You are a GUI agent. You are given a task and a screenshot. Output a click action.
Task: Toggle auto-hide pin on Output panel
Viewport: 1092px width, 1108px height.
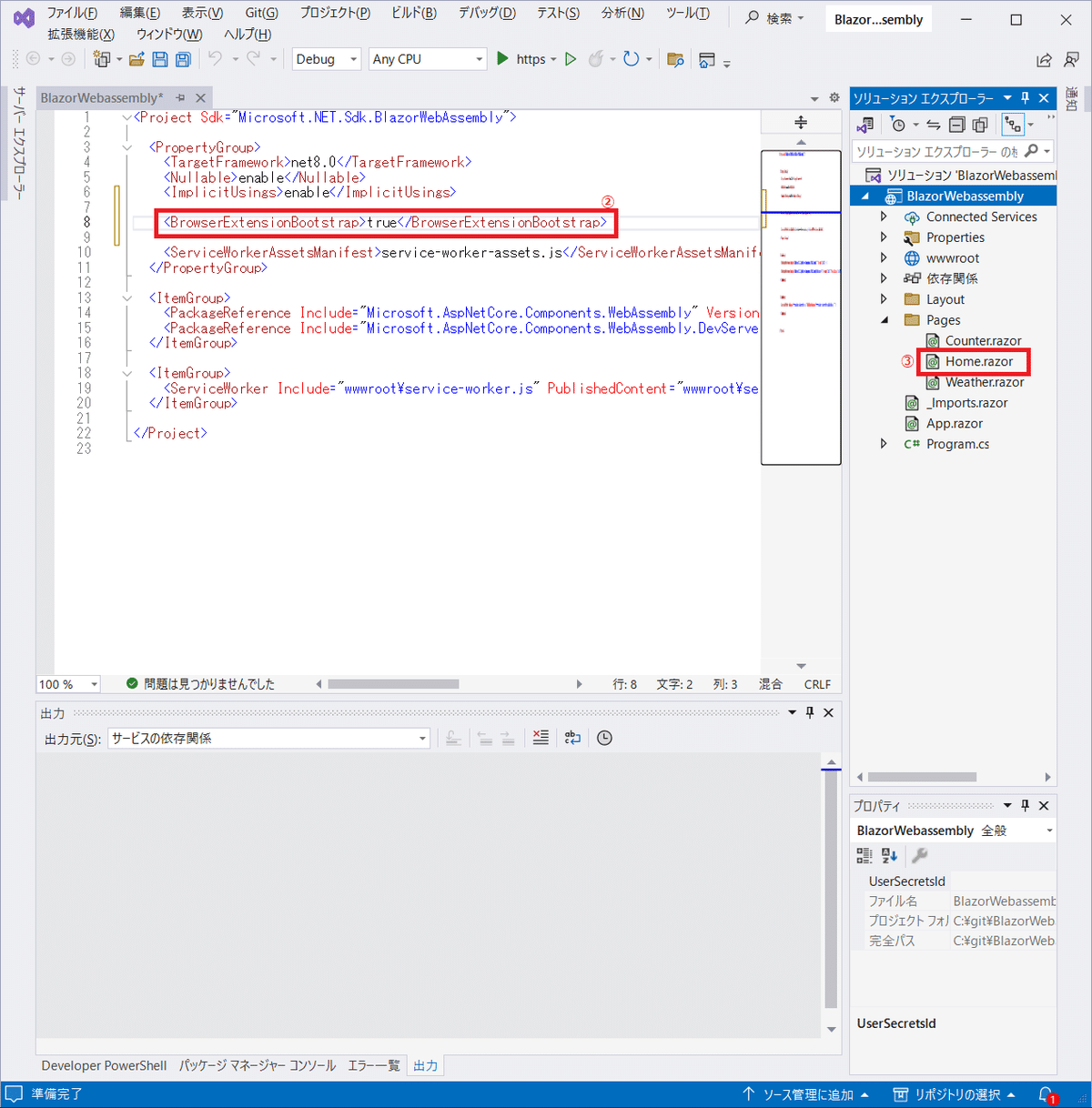[x=810, y=712]
